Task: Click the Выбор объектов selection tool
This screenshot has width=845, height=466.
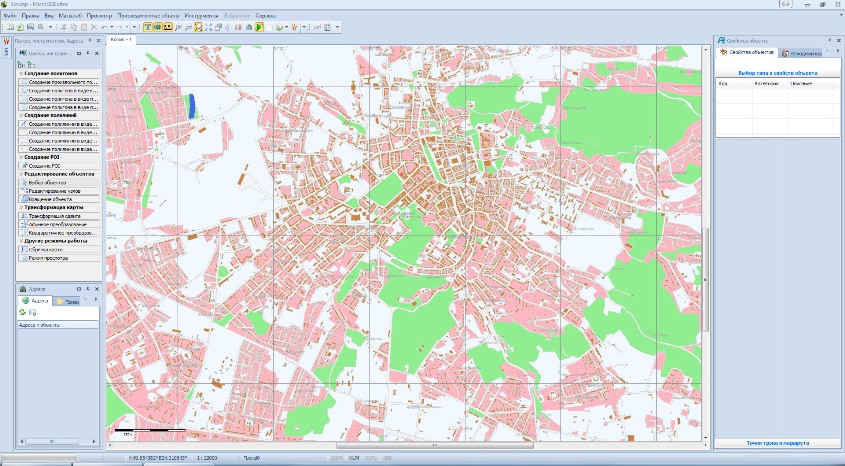Action: pos(46,183)
